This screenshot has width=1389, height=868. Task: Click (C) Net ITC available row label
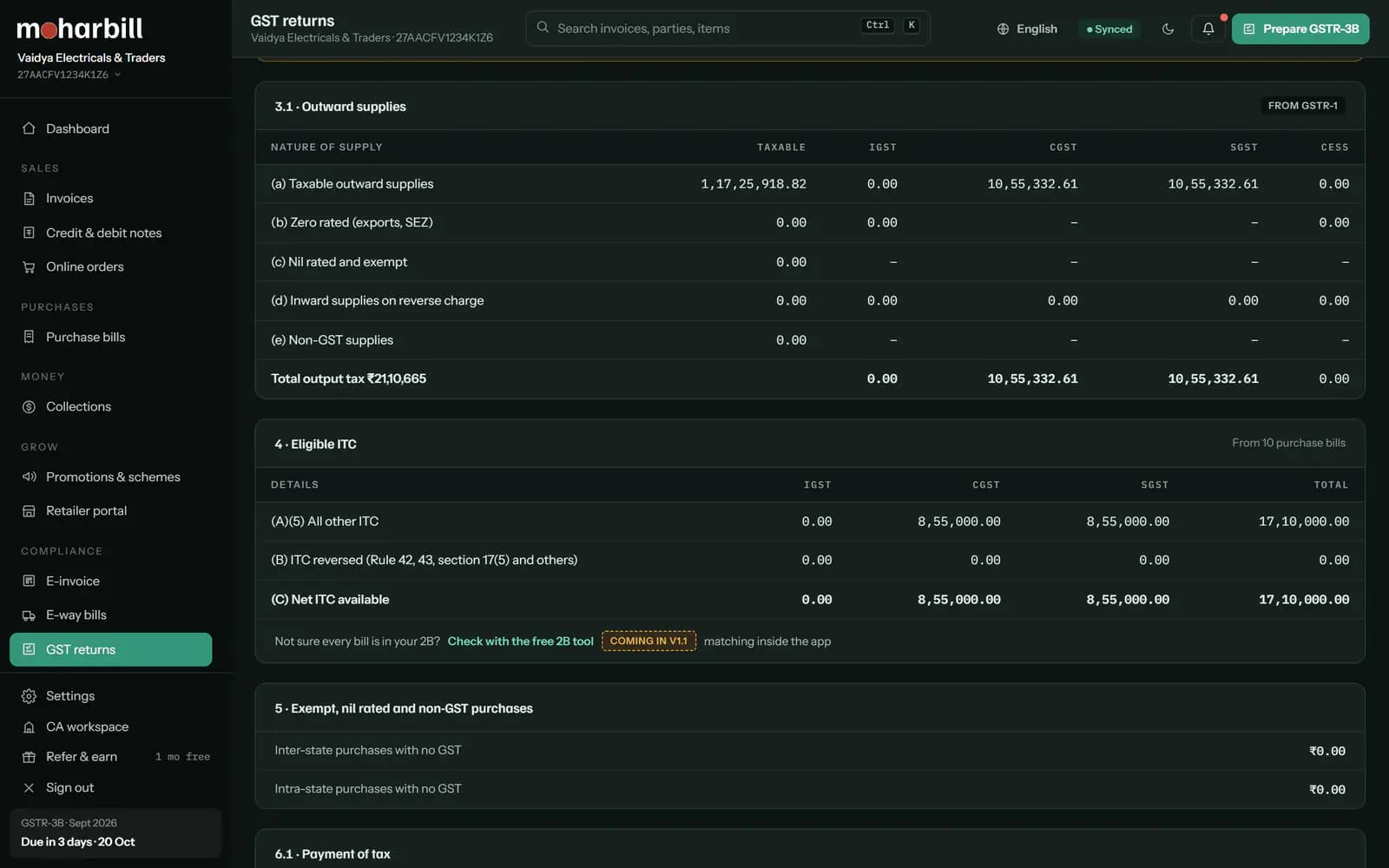pyautogui.click(x=330, y=600)
